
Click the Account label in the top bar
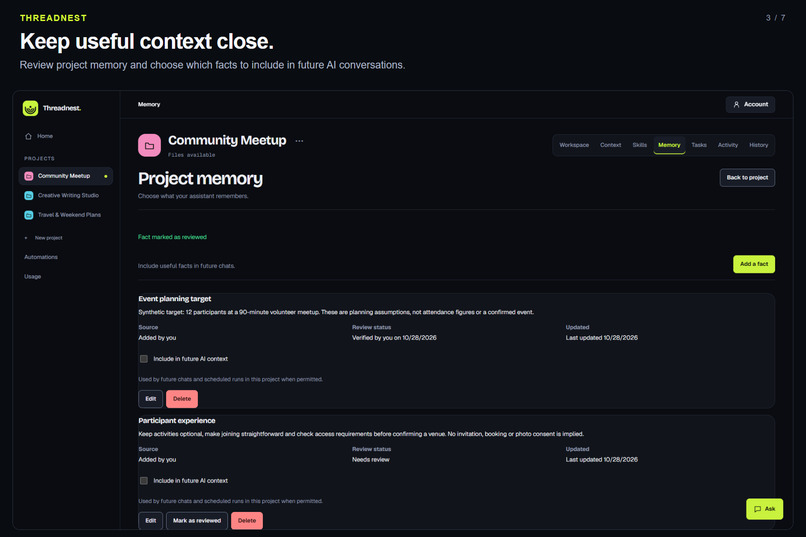756,104
